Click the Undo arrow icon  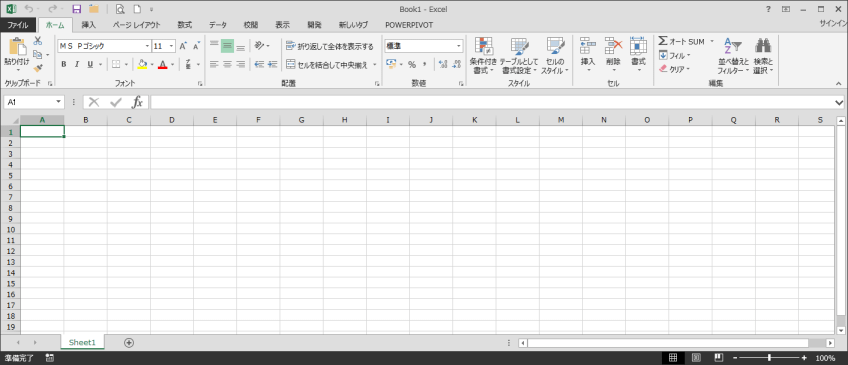28,9
